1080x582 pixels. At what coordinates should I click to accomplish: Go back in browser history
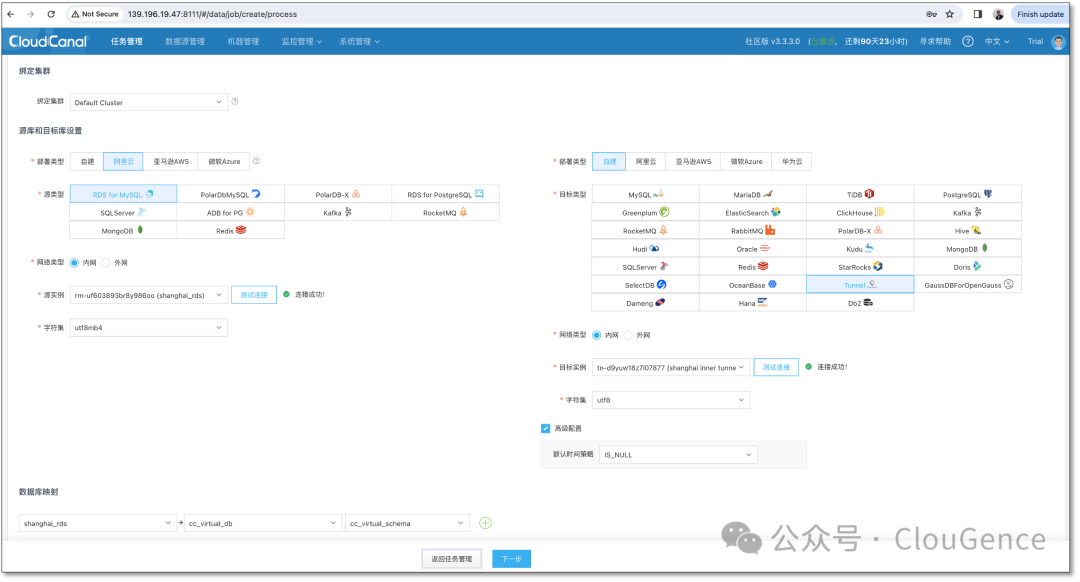11,14
